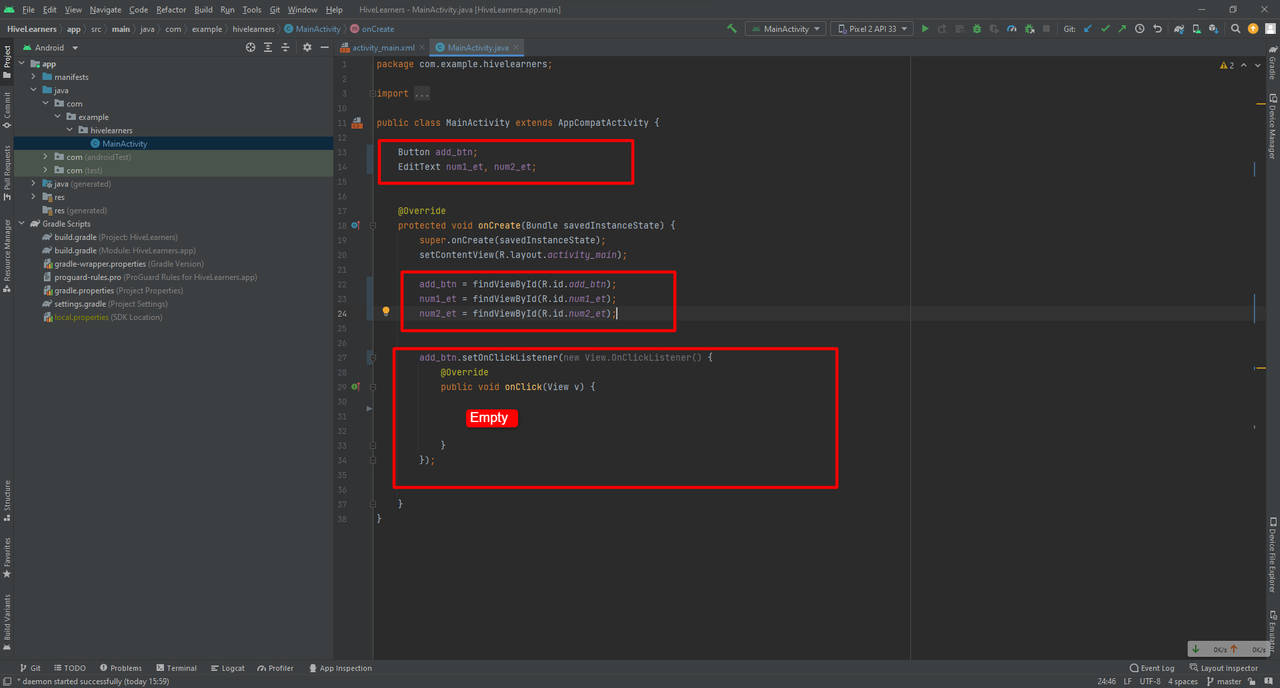Open the Android project view dropdown
The width and height of the screenshot is (1280, 688).
pyautogui.click(x=50, y=47)
